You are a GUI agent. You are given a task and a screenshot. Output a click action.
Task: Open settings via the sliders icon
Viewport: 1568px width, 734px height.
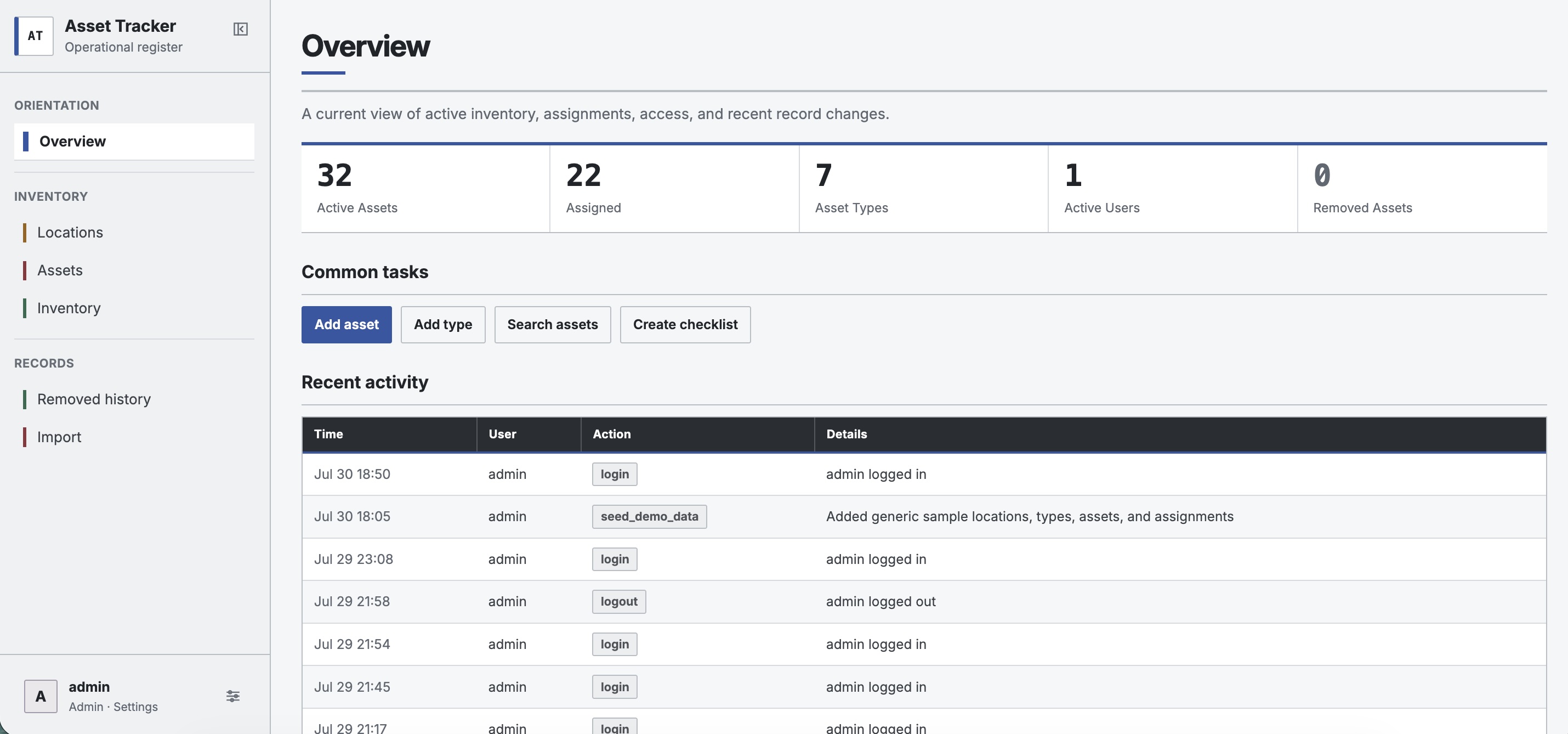232,696
